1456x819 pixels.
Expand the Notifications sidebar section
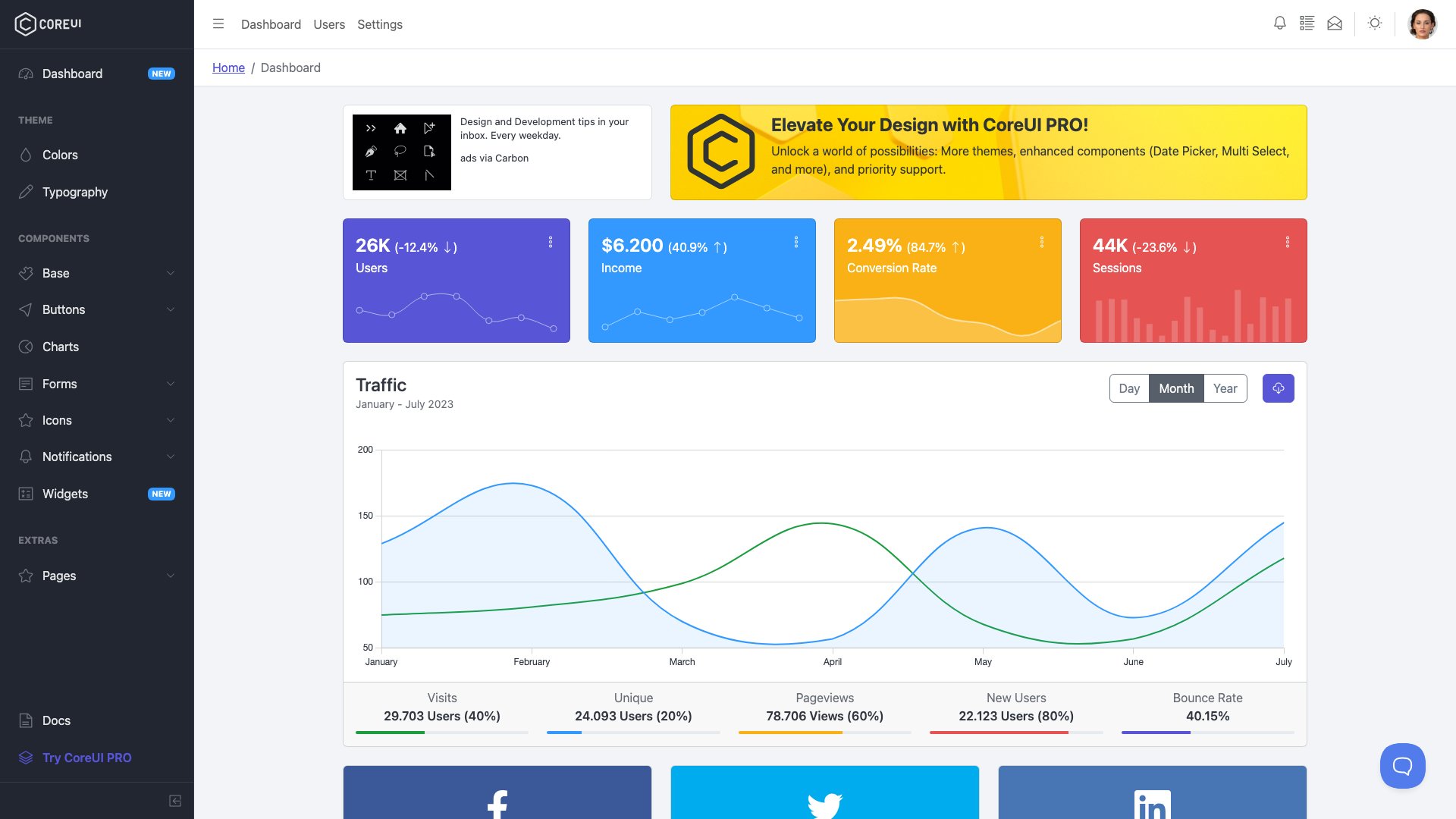(x=77, y=457)
